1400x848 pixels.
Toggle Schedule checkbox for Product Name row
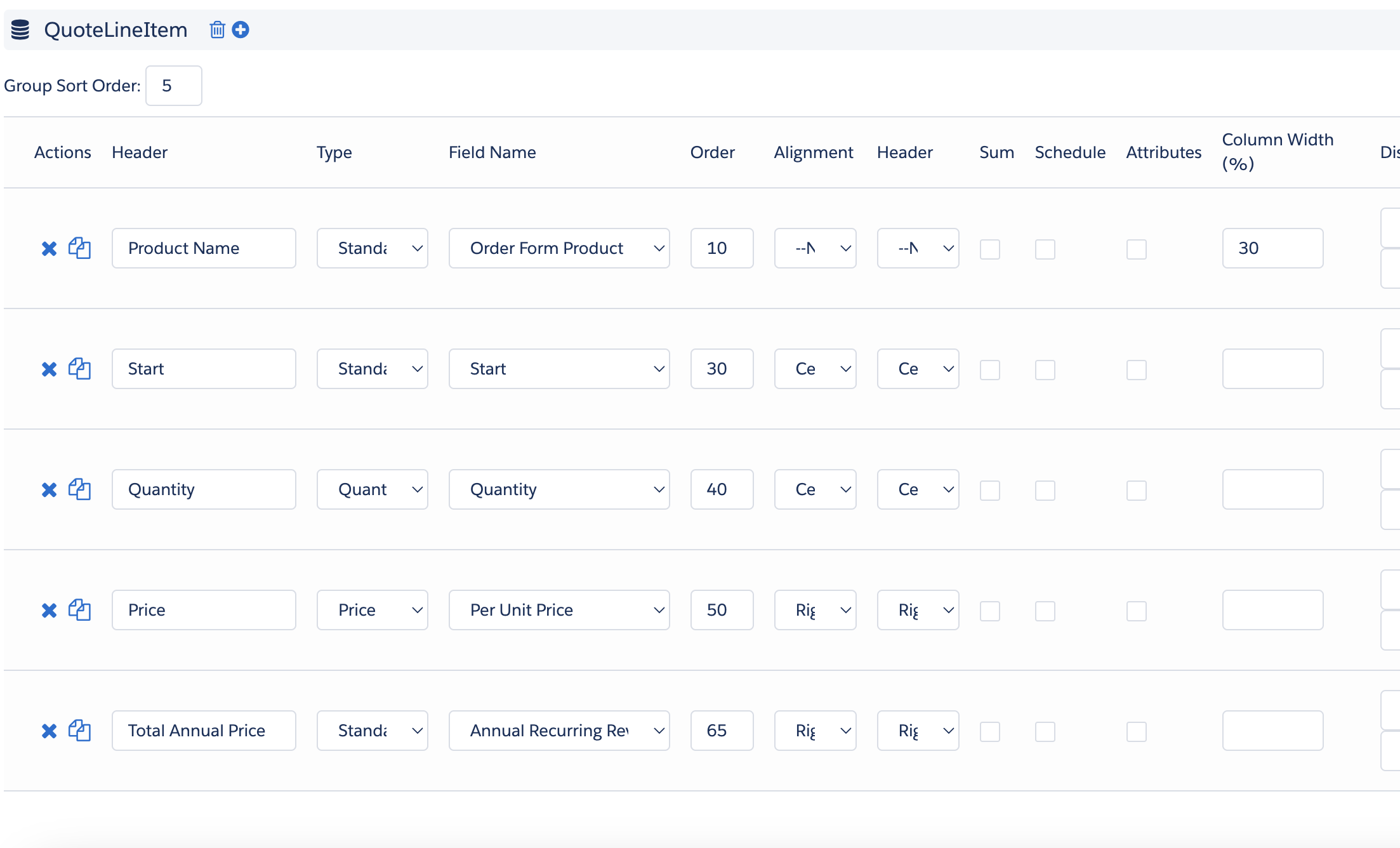[x=1045, y=249]
